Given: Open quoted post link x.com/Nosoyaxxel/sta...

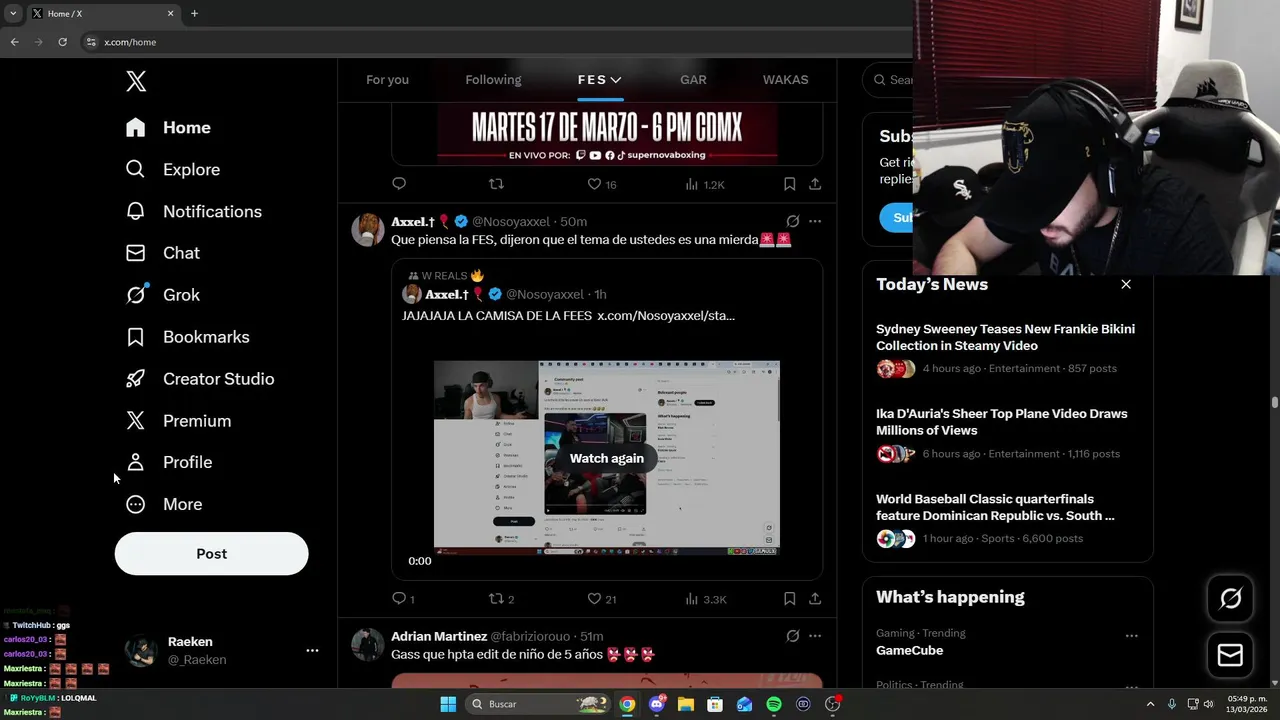Looking at the screenshot, I should (x=666, y=316).
